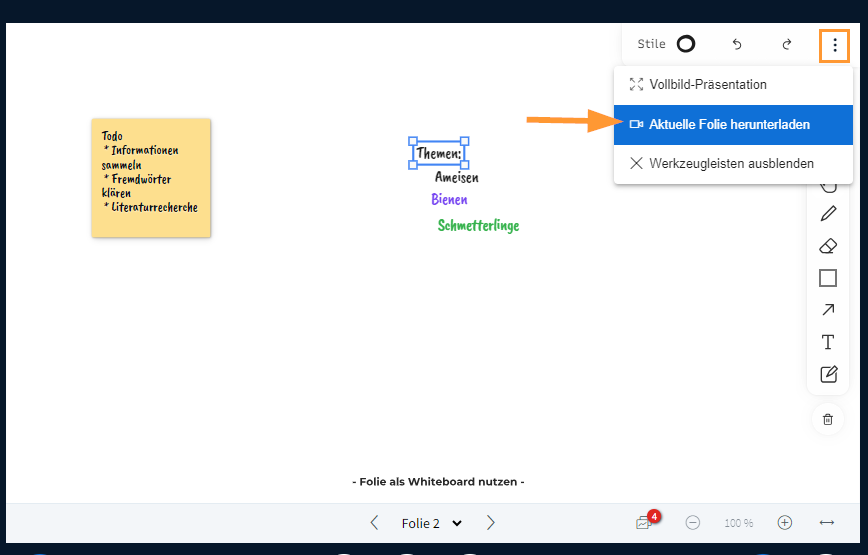Click the three-dot options menu button
Viewport: 868px width, 555px height.
click(x=834, y=45)
